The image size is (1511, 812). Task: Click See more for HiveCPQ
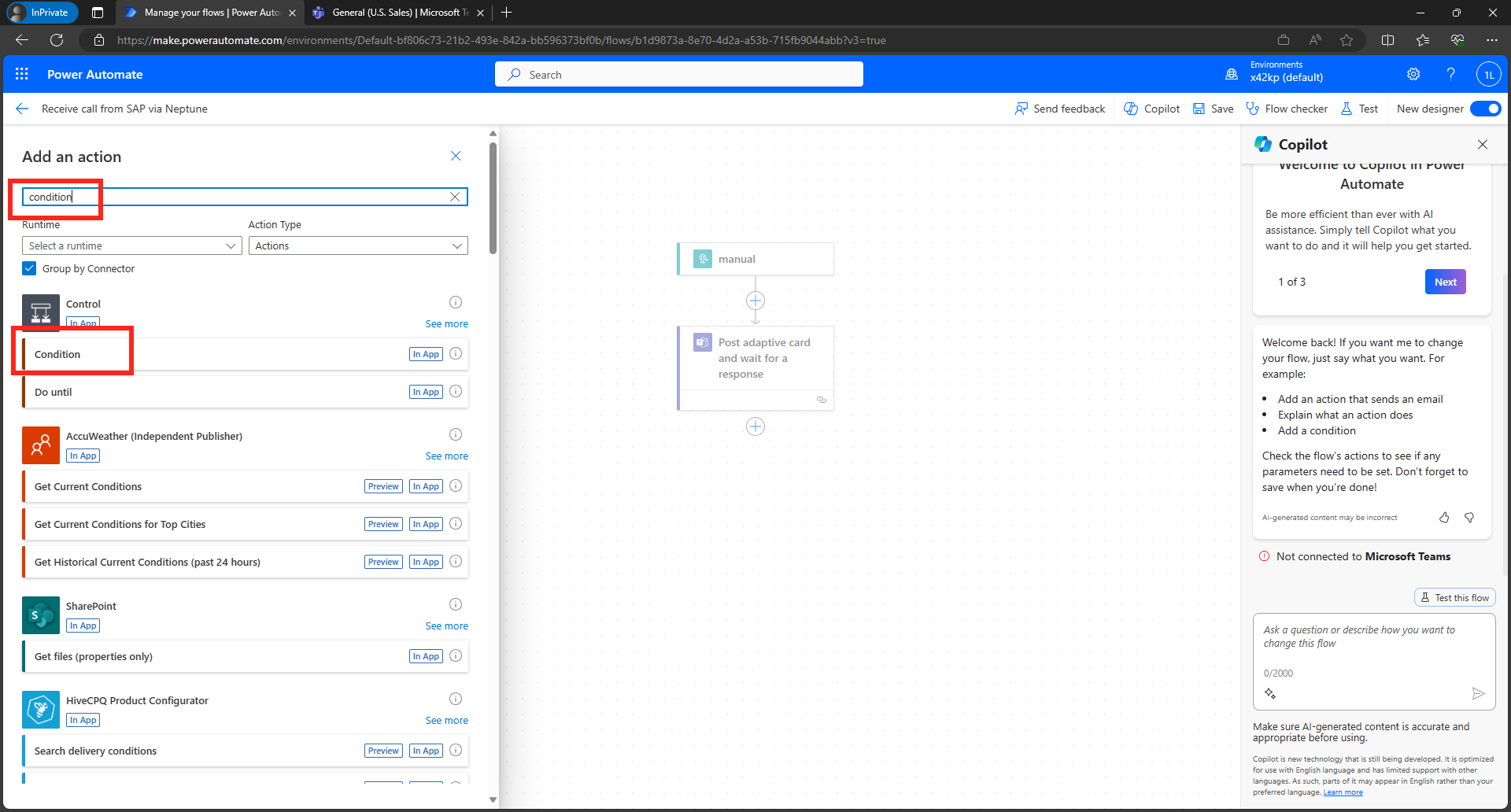446,720
